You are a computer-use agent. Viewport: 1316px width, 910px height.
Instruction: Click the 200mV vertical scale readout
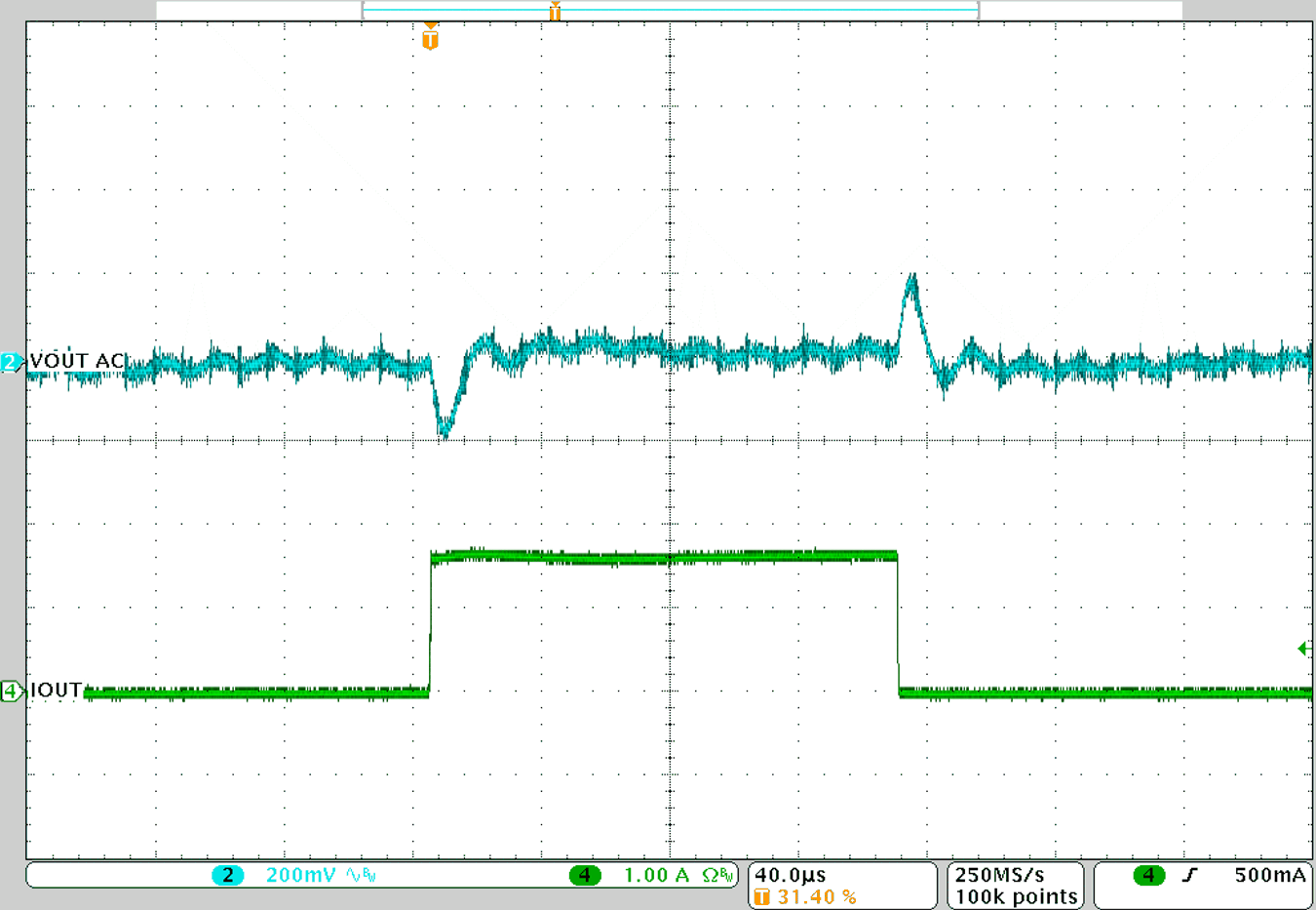point(300,875)
